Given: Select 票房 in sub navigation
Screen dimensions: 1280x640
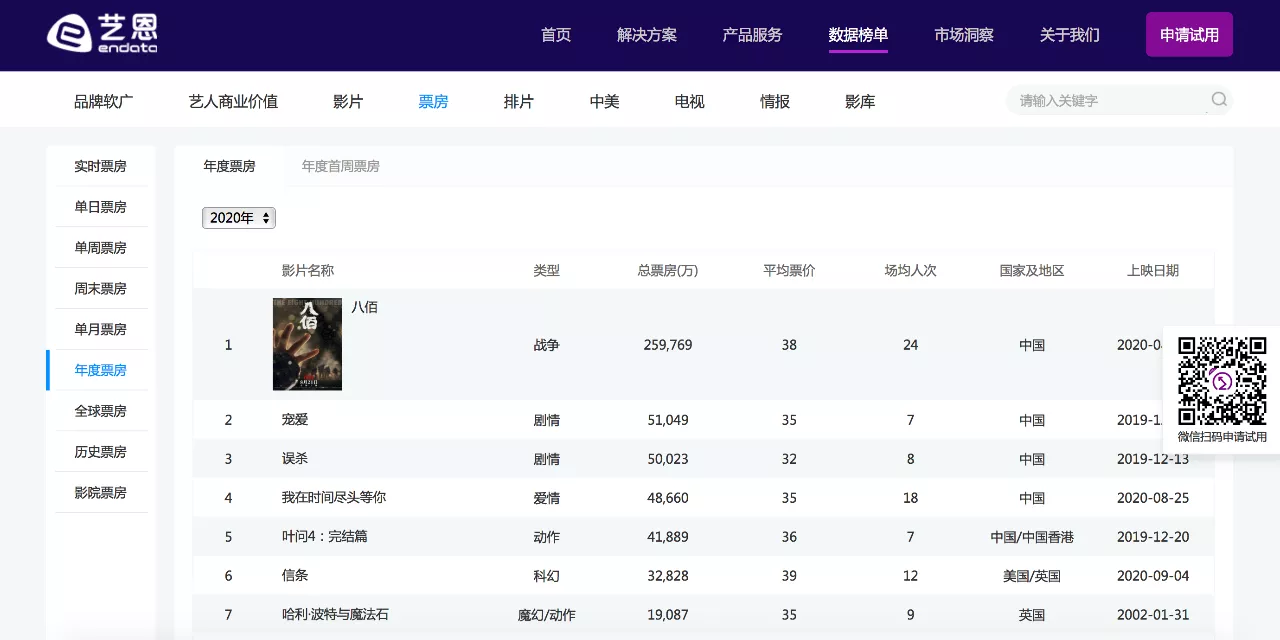Looking at the screenshot, I should tap(433, 101).
